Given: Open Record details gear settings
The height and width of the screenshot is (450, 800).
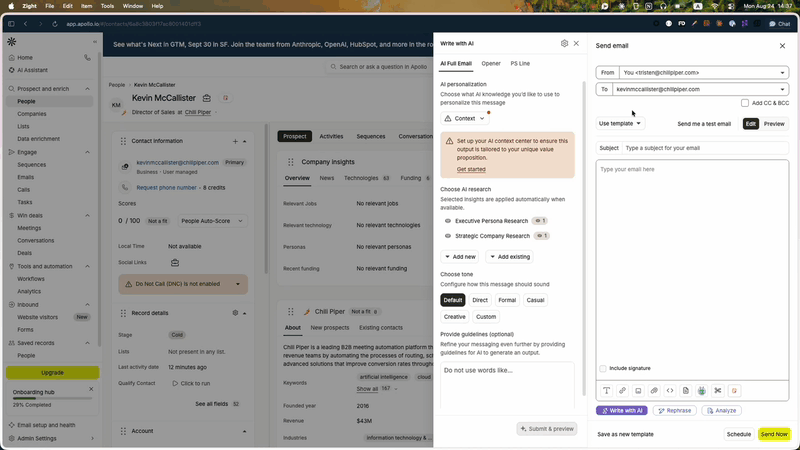Looking at the screenshot, I should click(x=235, y=313).
